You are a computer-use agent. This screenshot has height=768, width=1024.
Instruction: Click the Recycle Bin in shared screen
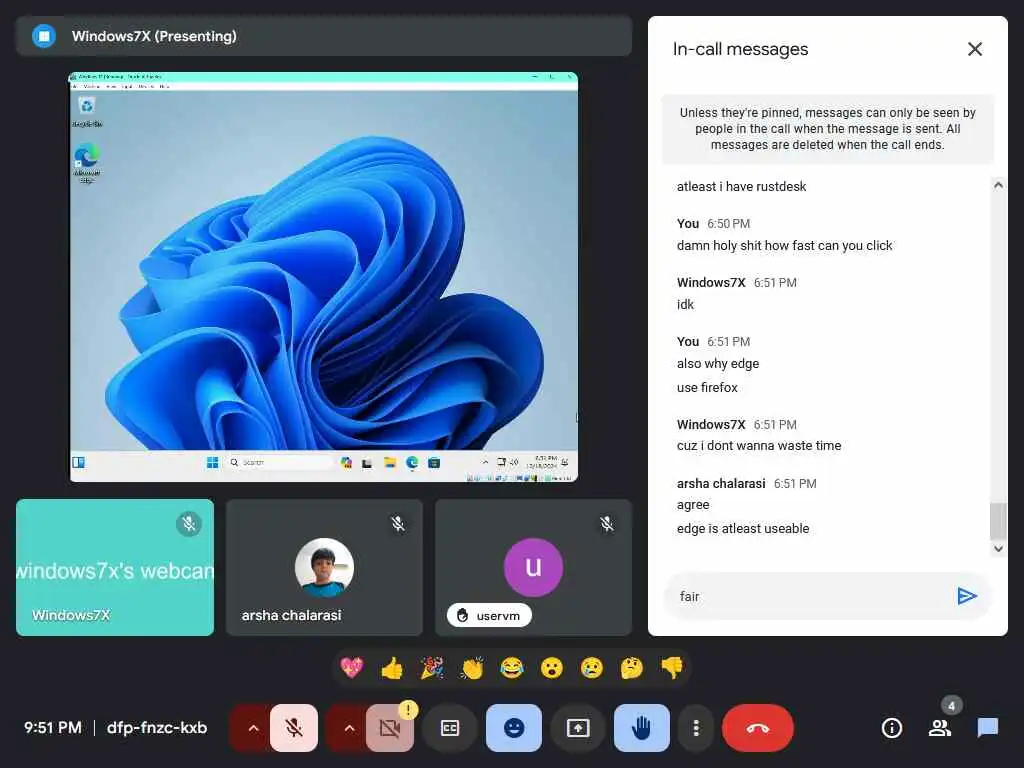pos(87,111)
